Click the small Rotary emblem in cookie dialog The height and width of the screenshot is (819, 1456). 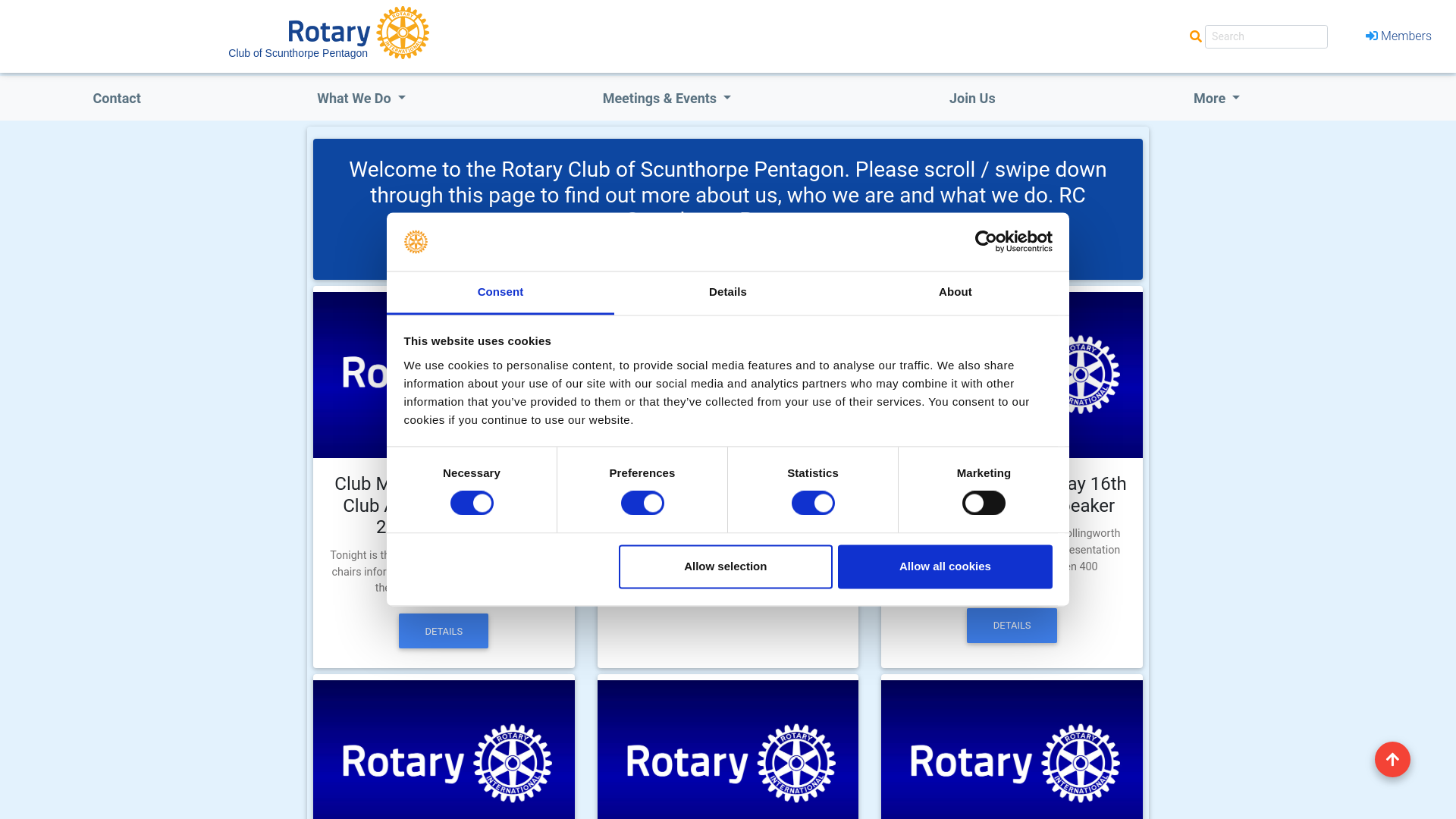pos(416,242)
